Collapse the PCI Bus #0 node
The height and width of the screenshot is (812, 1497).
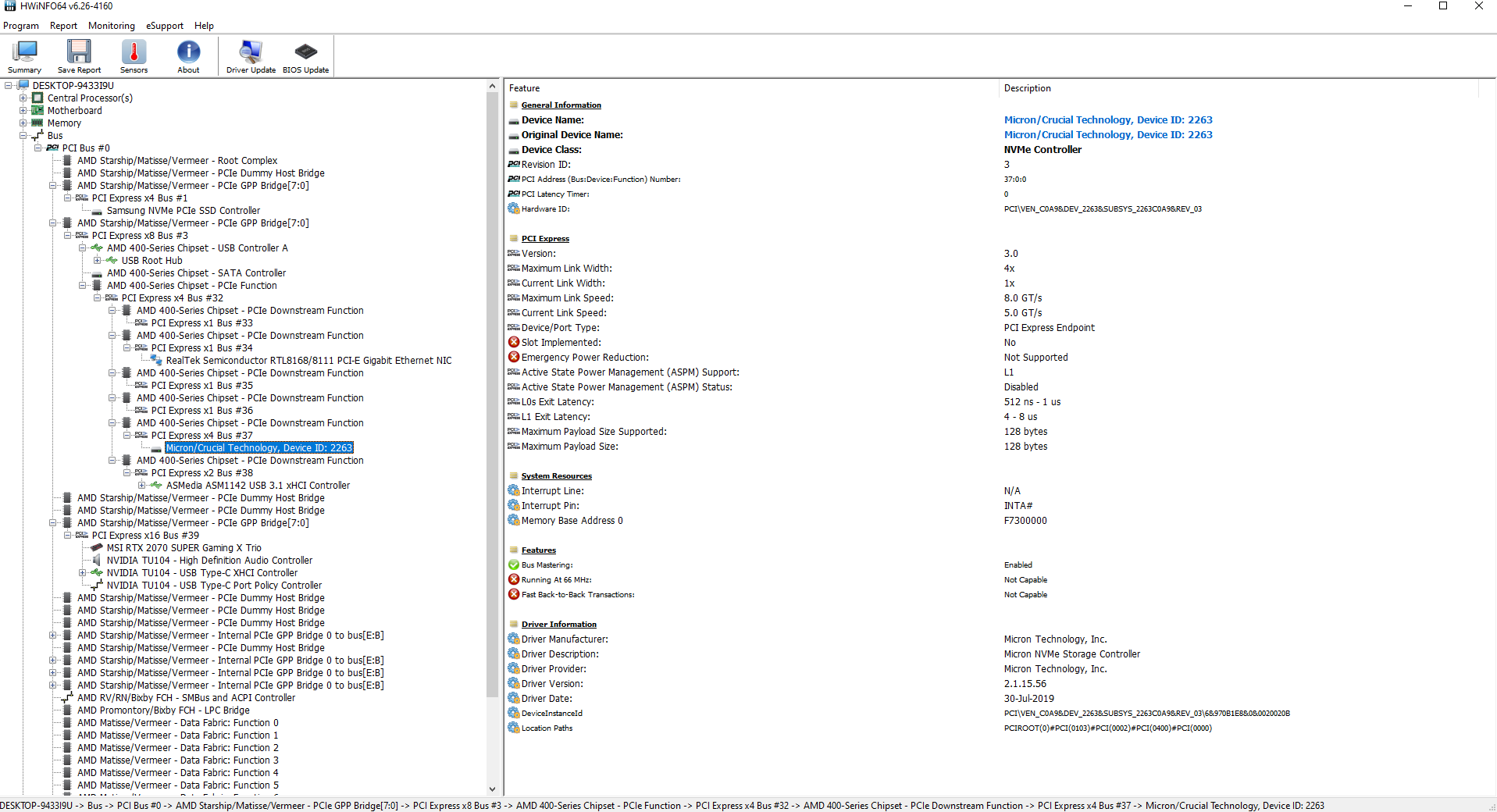[x=38, y=148]
